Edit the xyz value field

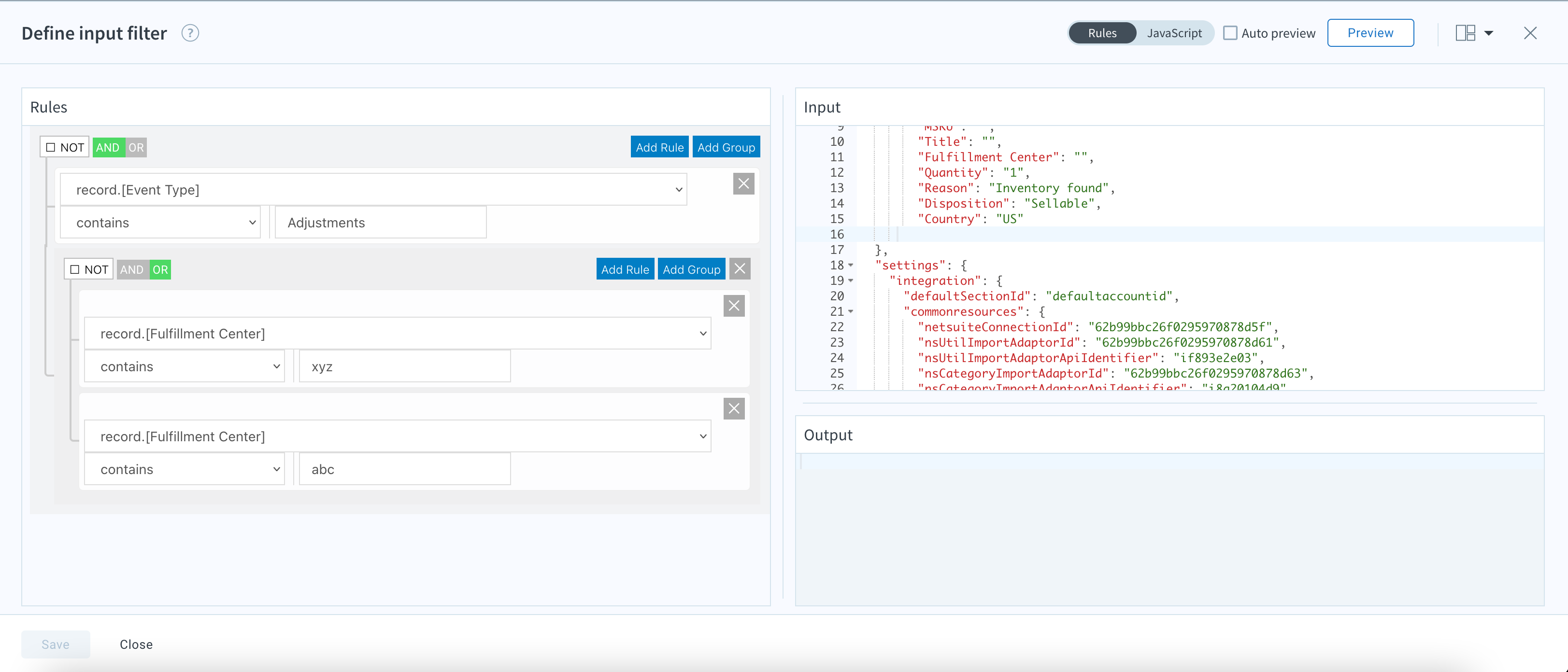click(x=405, y=366)
